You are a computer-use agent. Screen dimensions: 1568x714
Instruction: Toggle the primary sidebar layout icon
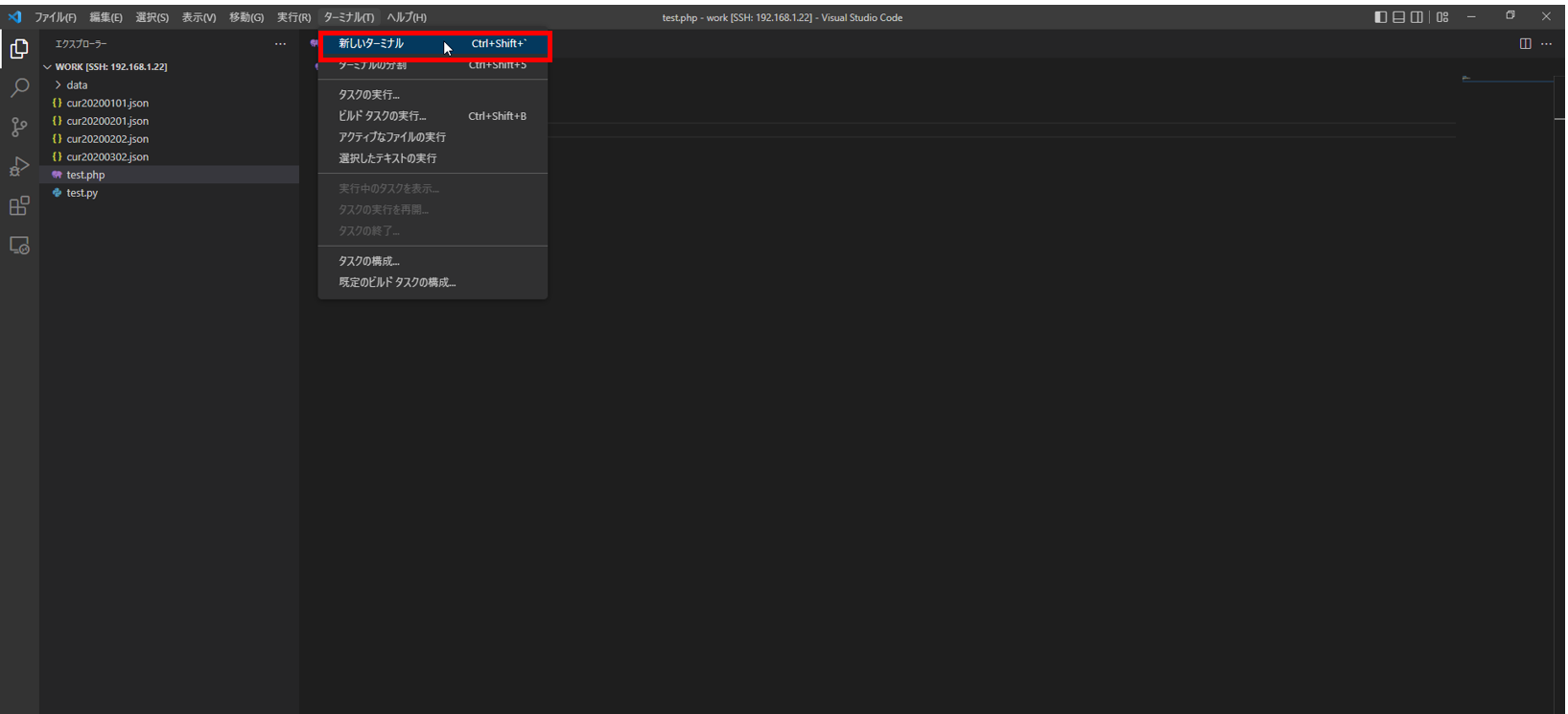point(1381,17)
